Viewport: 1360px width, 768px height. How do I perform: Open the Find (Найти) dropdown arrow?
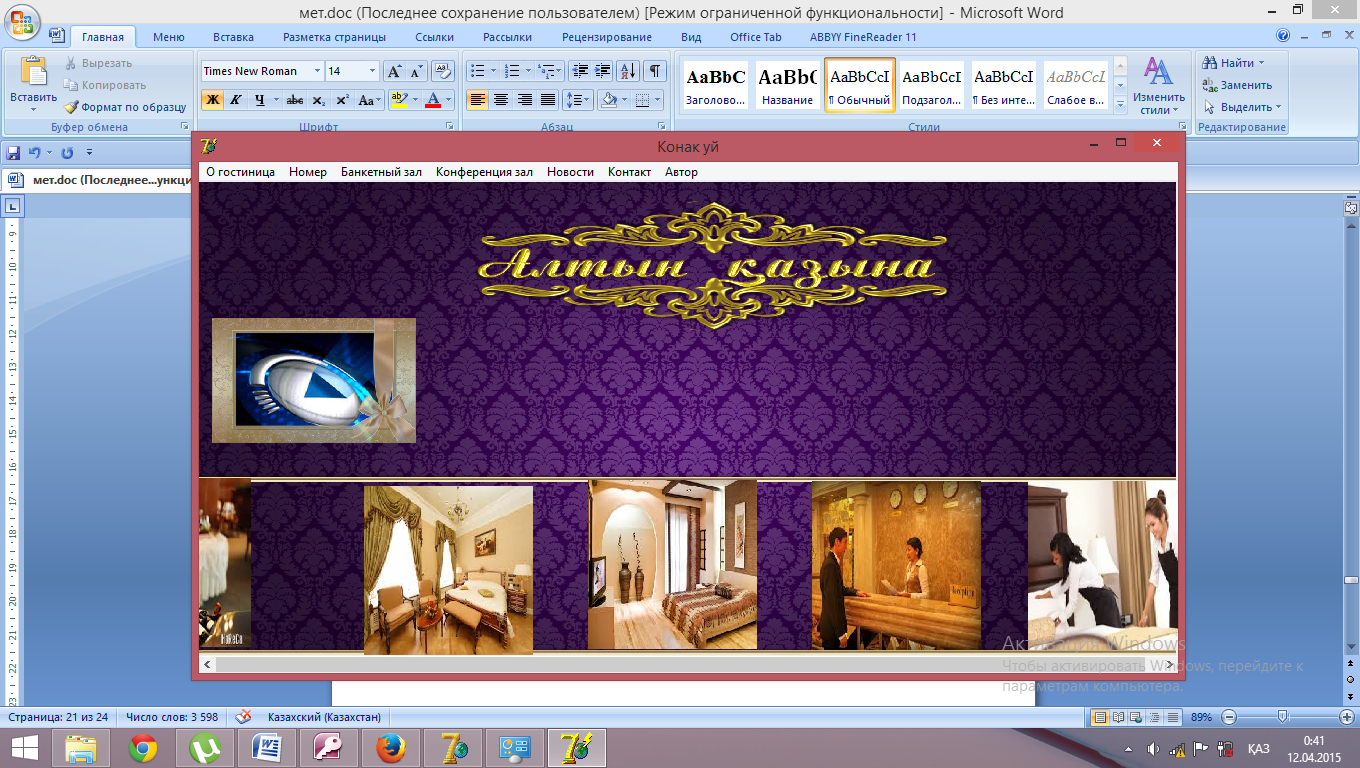tap(1260, 63)
